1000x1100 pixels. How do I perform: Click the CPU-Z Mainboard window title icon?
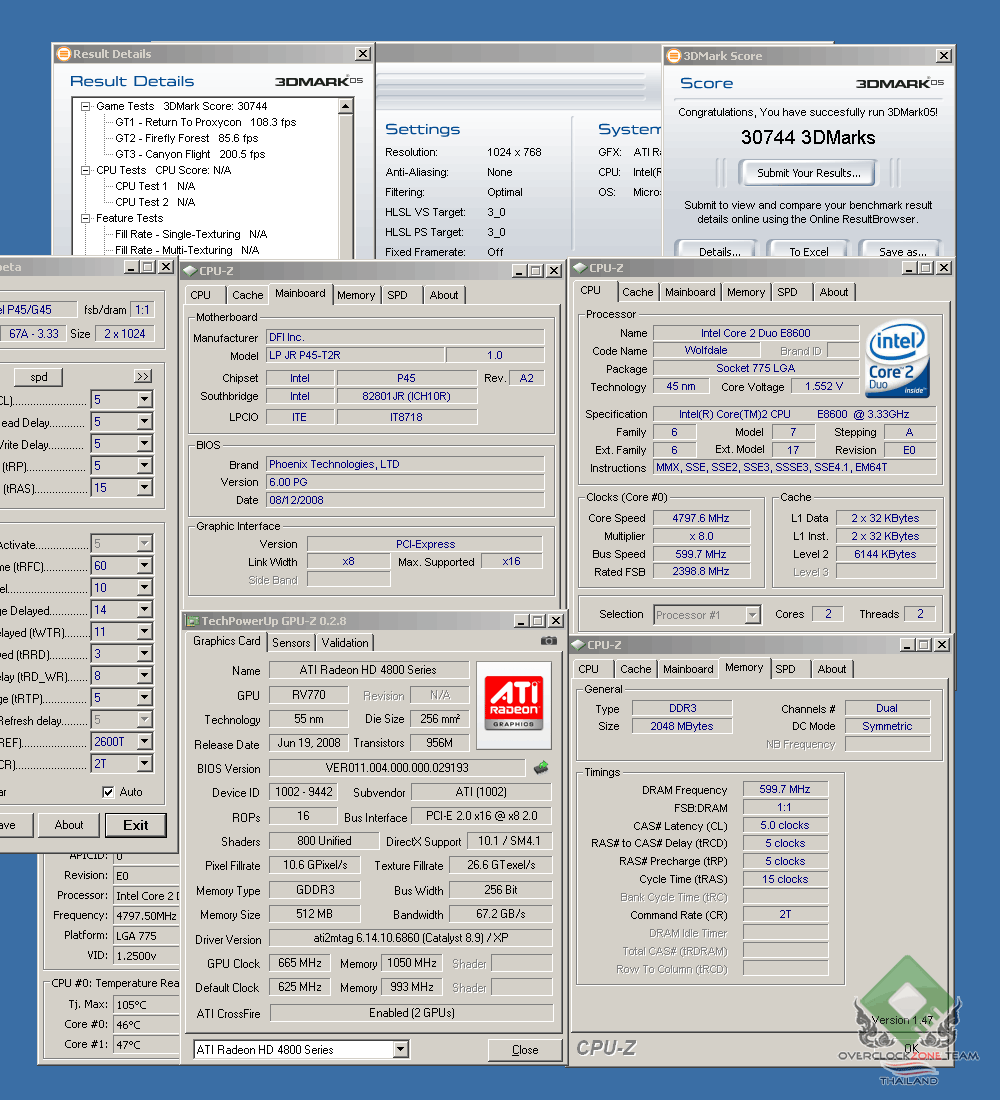[x=190, y=271]
